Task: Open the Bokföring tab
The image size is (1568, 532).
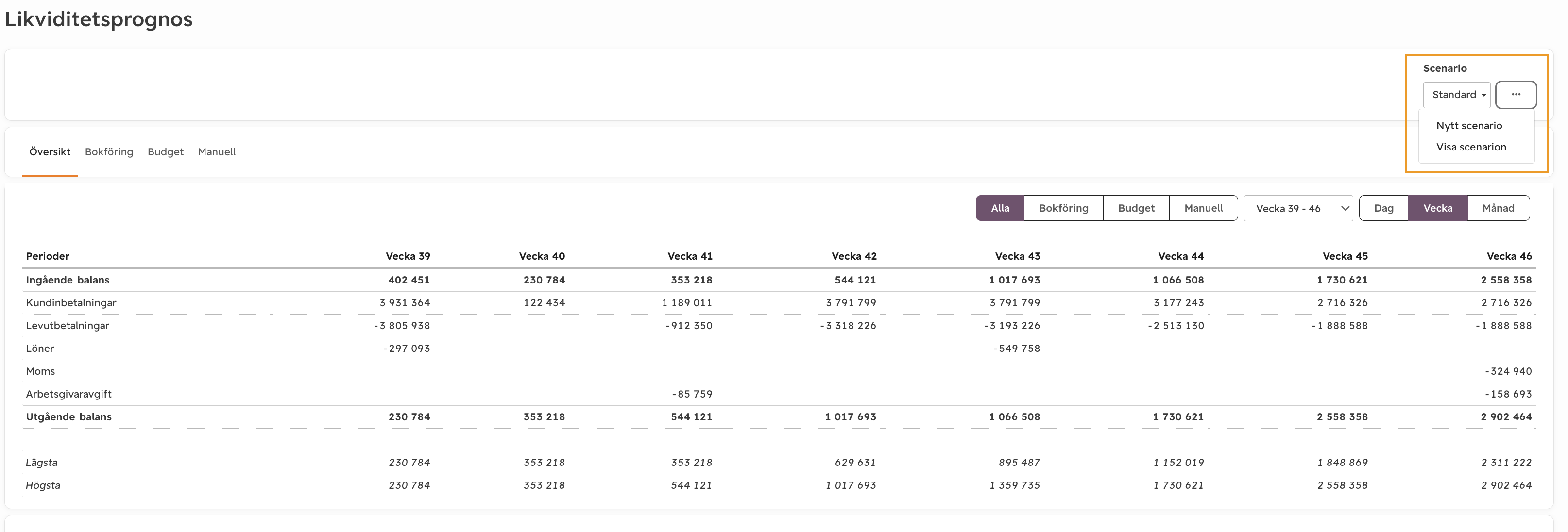Action: 109,152
